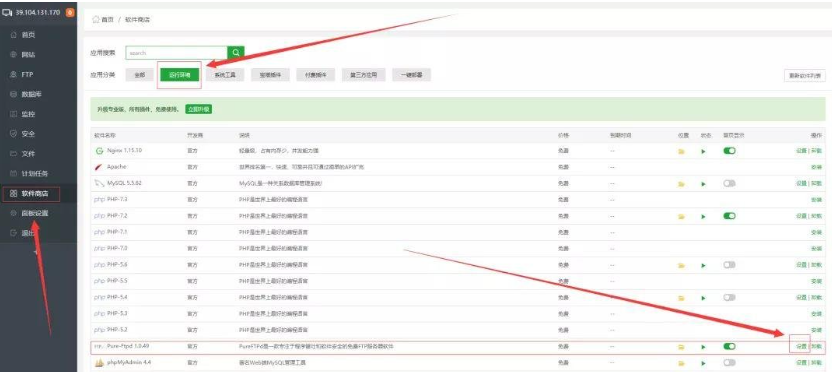Toggle PHP-7.2 homepage display switch

pyautogui.click(x=730, y=216)
